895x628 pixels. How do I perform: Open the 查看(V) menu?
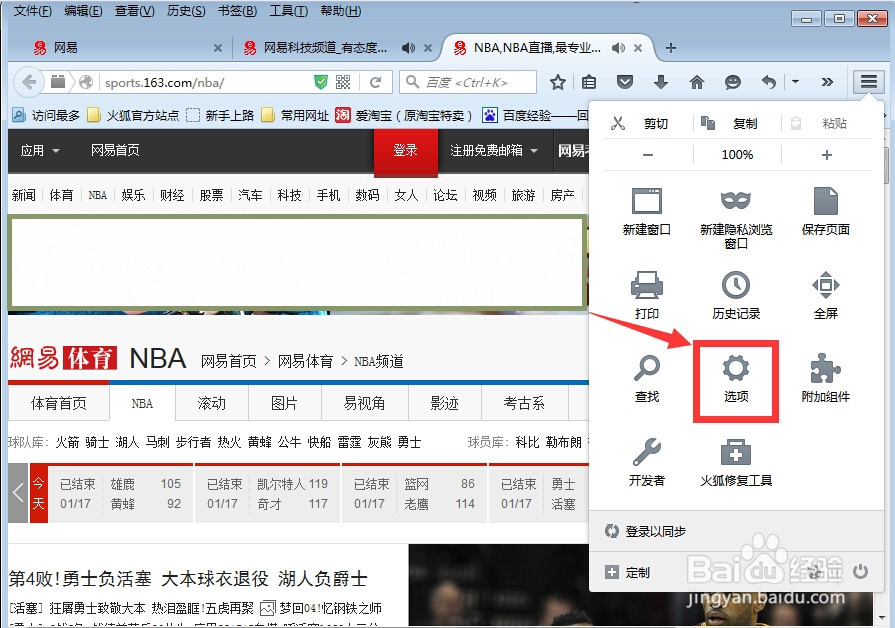pos(134,11)
